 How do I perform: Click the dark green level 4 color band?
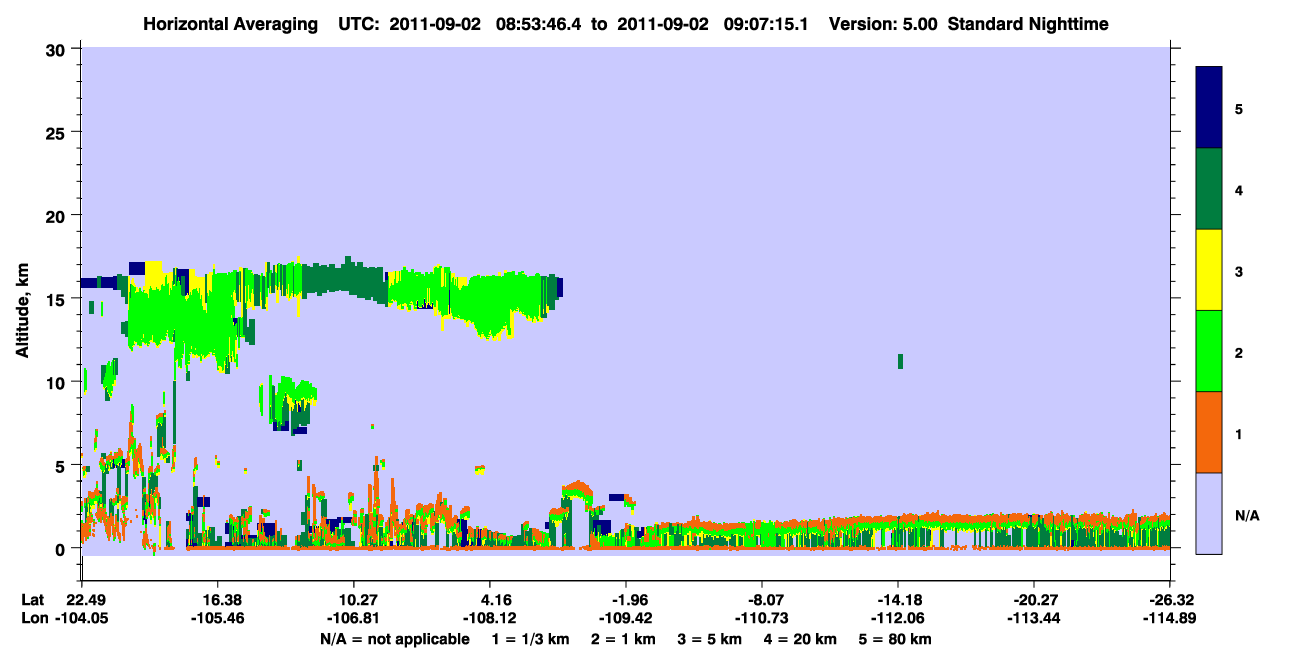[x=1209, y=189]
